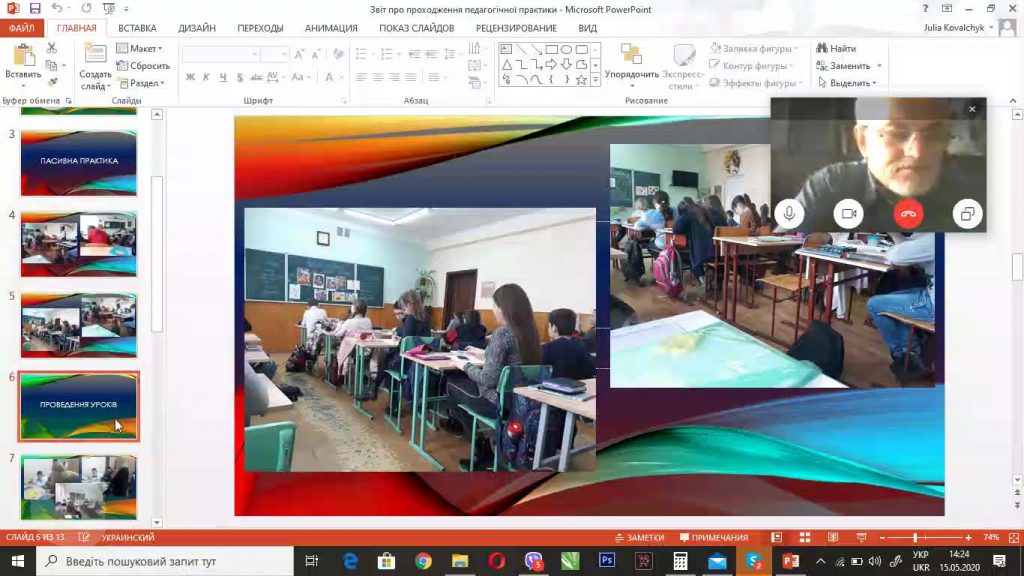
Task: Toggle the Заметки notes pane in status bar
Action: pyautogui.click(x=639, y=537)
